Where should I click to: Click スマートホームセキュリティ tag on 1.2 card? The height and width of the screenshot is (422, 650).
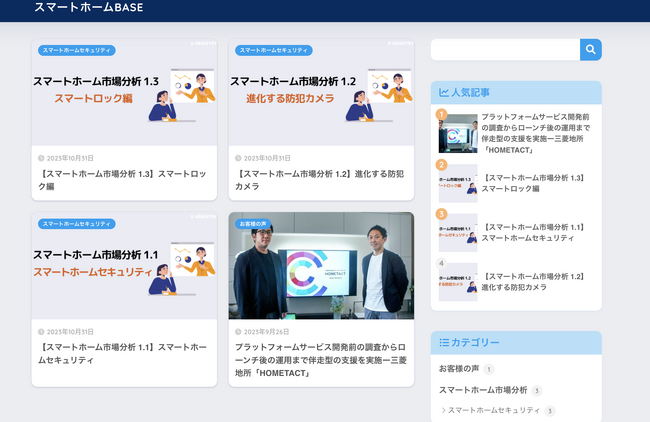pos(274,50)
